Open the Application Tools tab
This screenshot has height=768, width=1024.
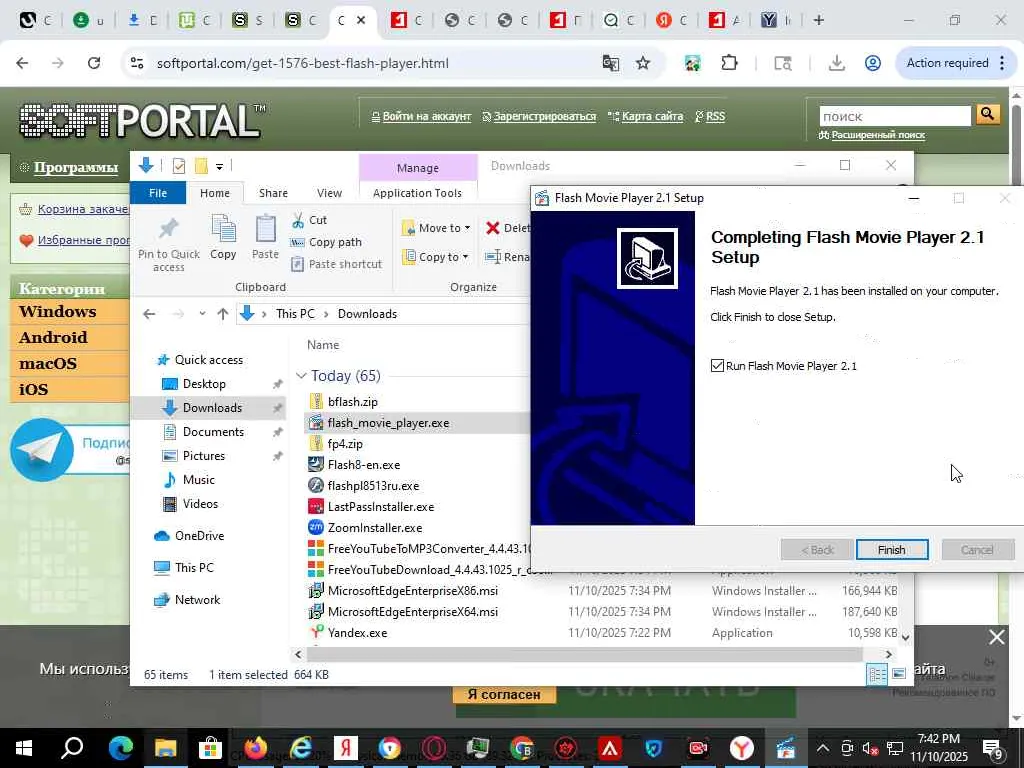[417, 193]
